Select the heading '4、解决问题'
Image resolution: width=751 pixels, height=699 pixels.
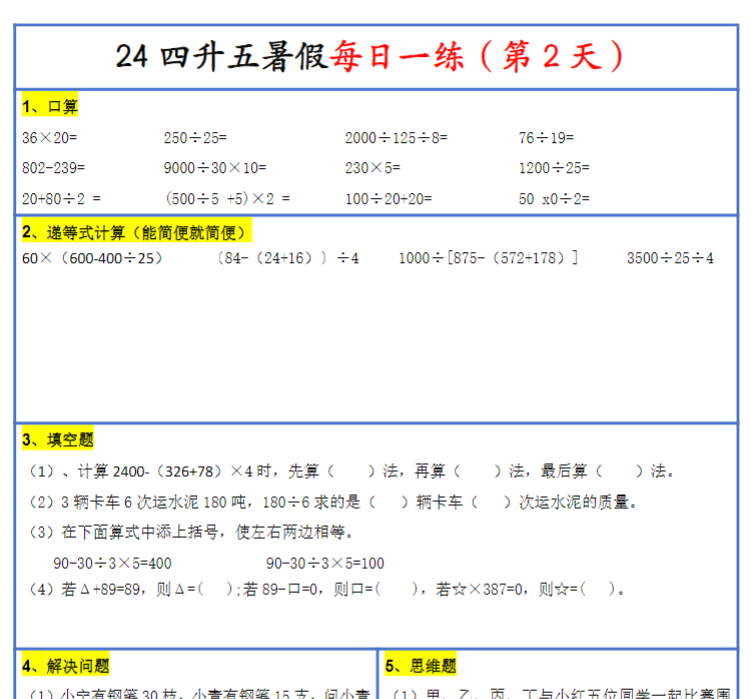tap(66, 665)
